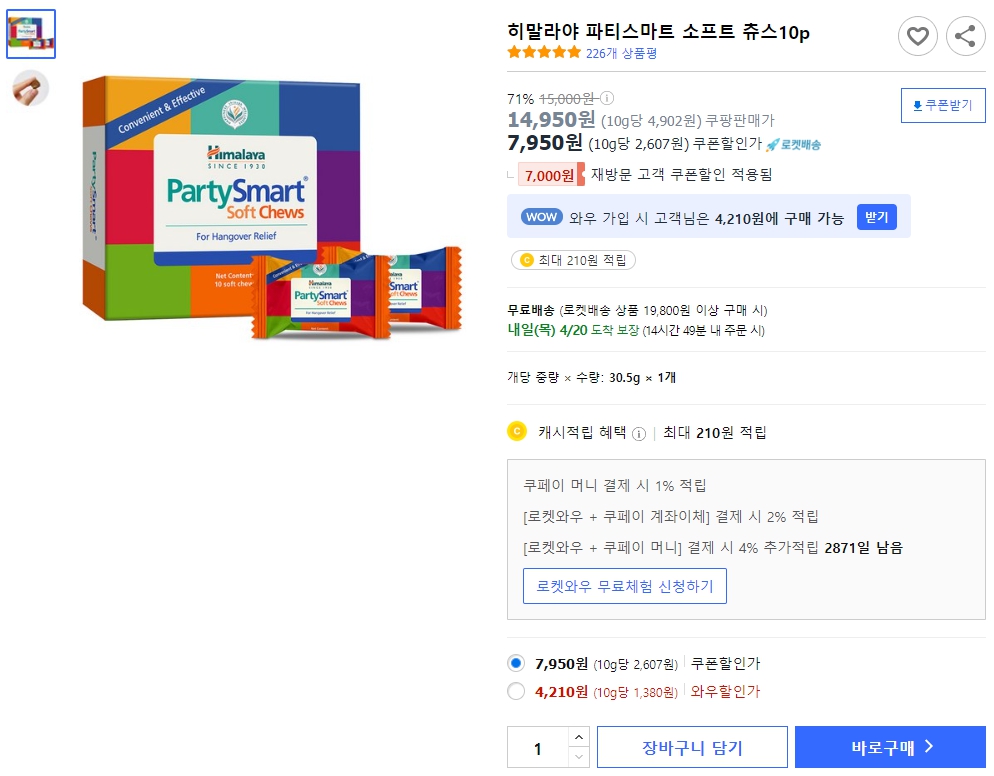This screenshot has height=776, width=994.
Task: Click the 장바구니 담기 add-to-cart button
Action: (692, 747)
